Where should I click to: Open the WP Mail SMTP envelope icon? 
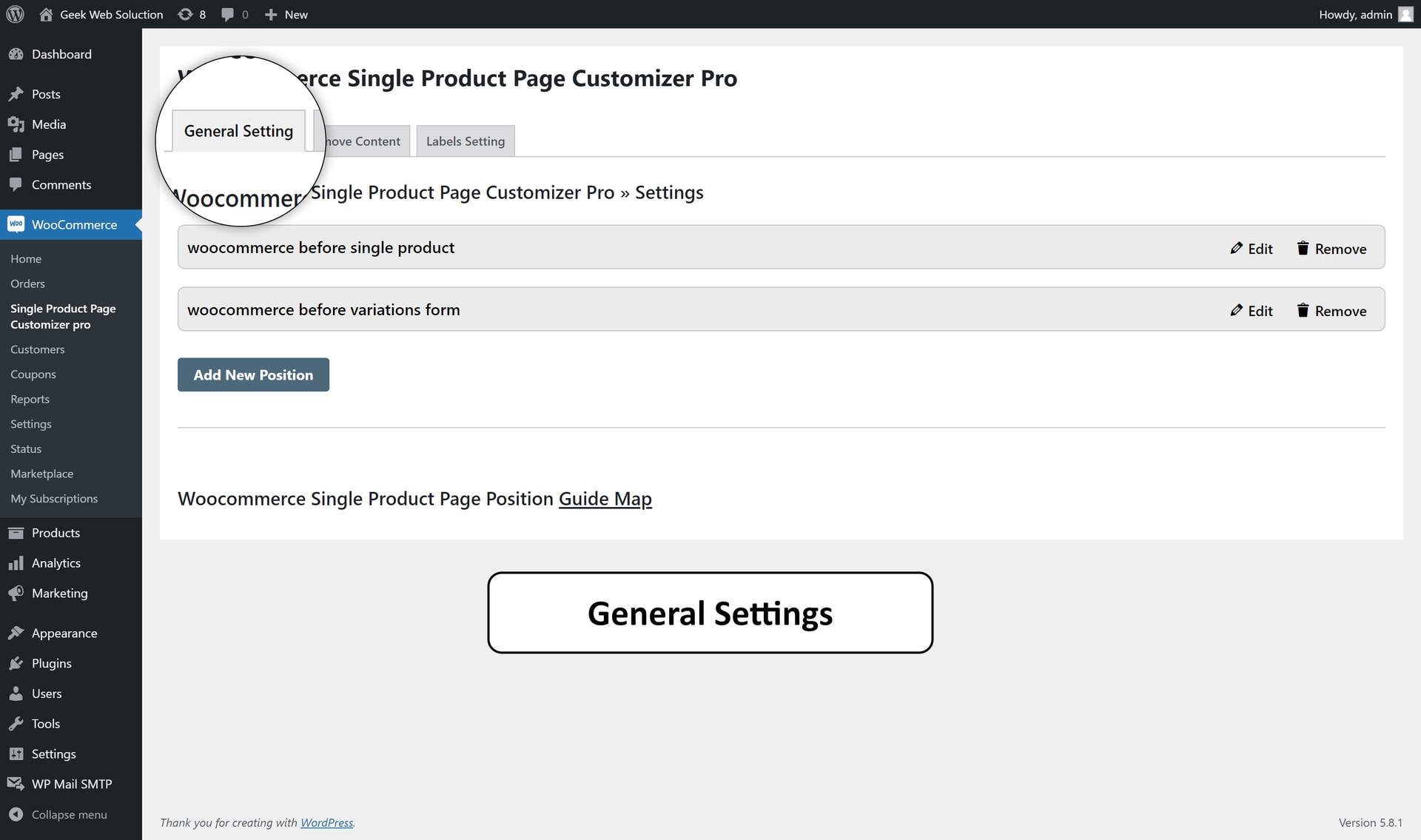tap(16, 784)
